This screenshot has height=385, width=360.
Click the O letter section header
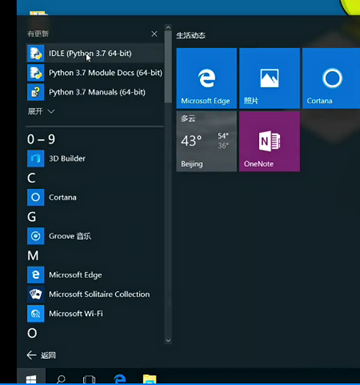[32, 333]
